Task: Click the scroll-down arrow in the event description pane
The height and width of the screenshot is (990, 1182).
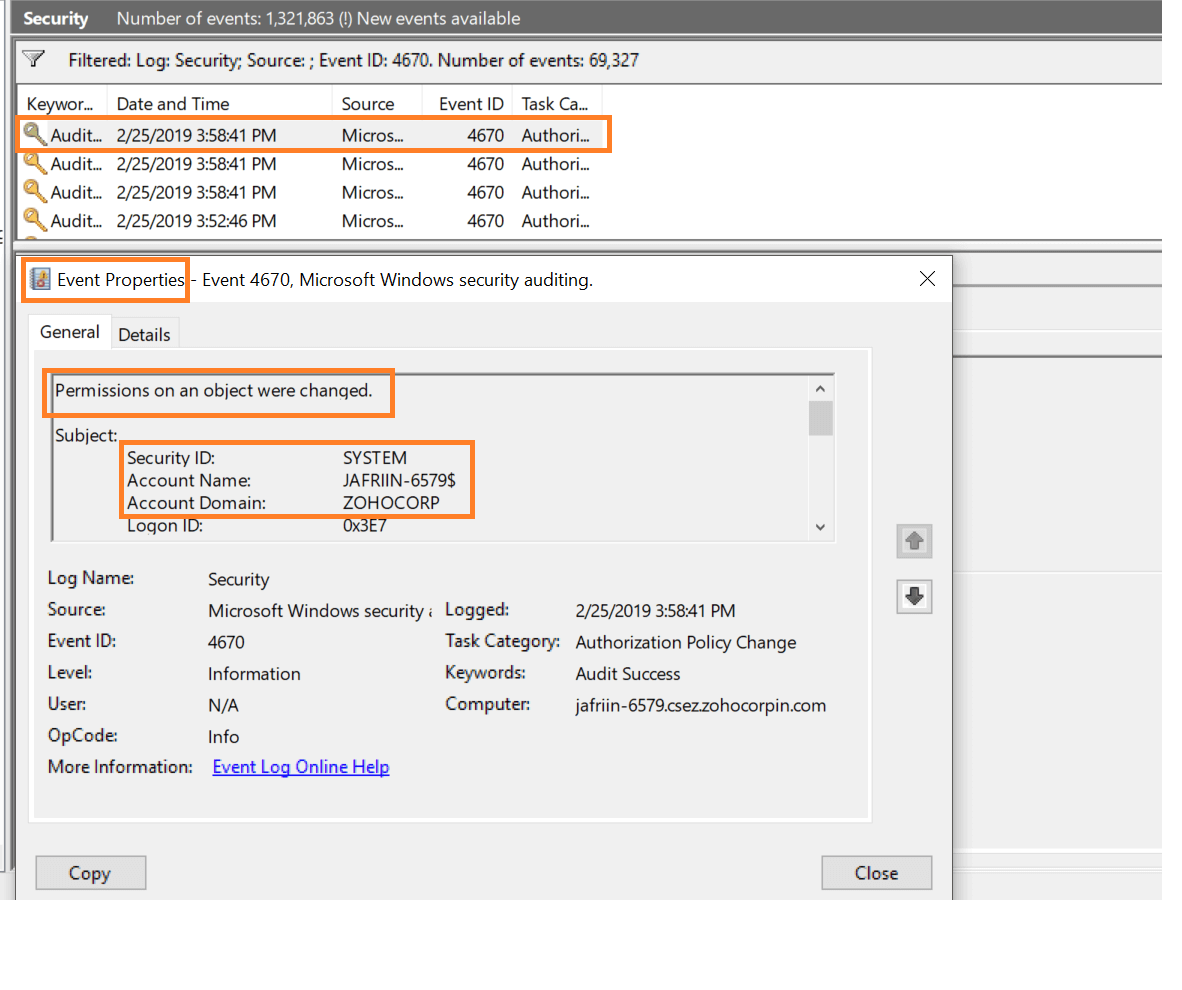Action: pyautogui.click(x=820, y=526)
